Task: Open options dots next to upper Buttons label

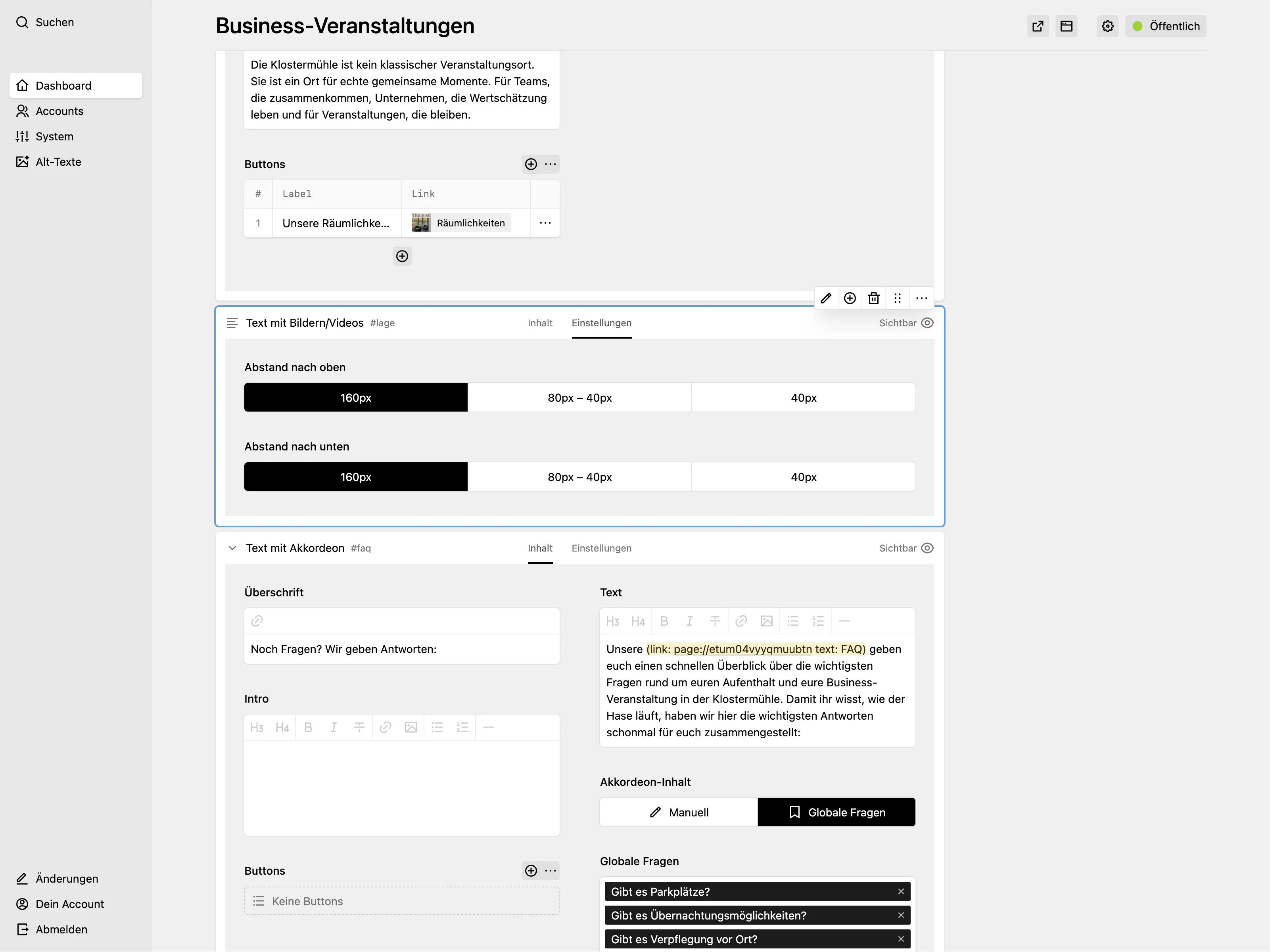Action: pyautogui.click(x=551, y=164)
